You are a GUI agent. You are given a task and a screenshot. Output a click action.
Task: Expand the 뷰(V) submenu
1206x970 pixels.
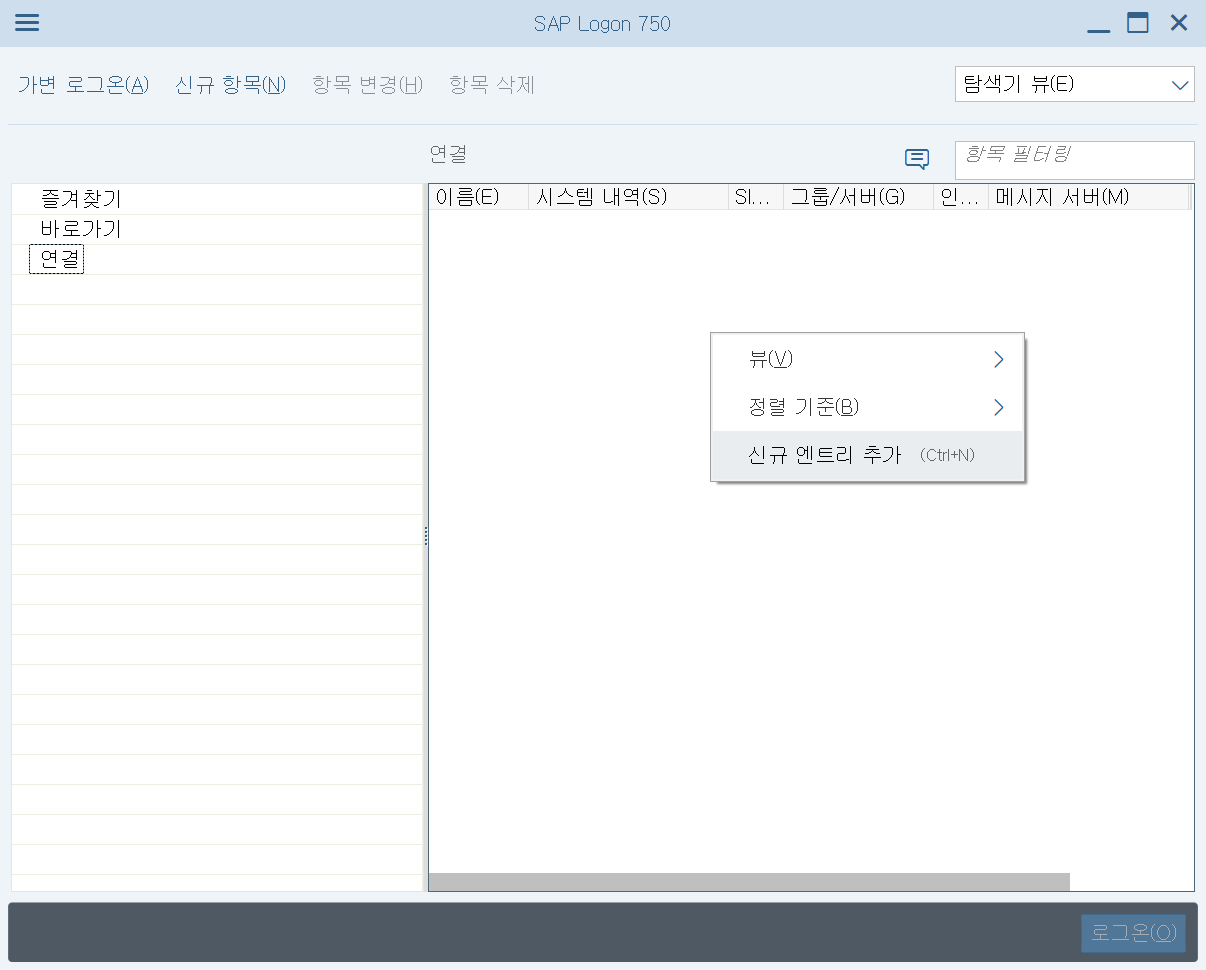(868, 359)
